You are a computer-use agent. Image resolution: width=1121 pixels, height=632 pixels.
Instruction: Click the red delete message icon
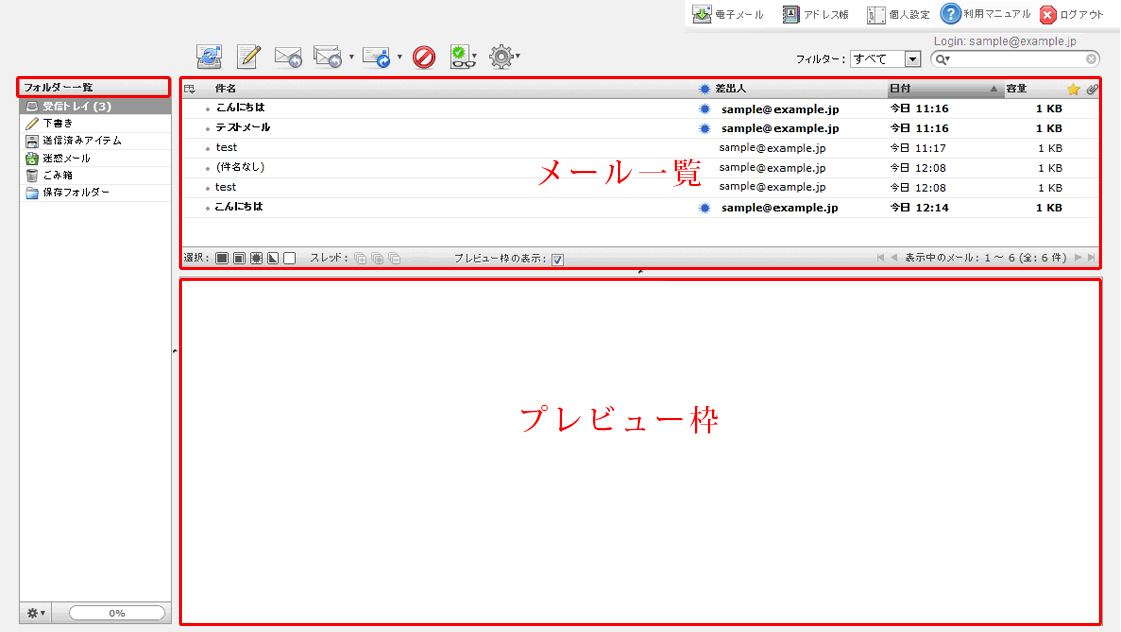(424, 57)
